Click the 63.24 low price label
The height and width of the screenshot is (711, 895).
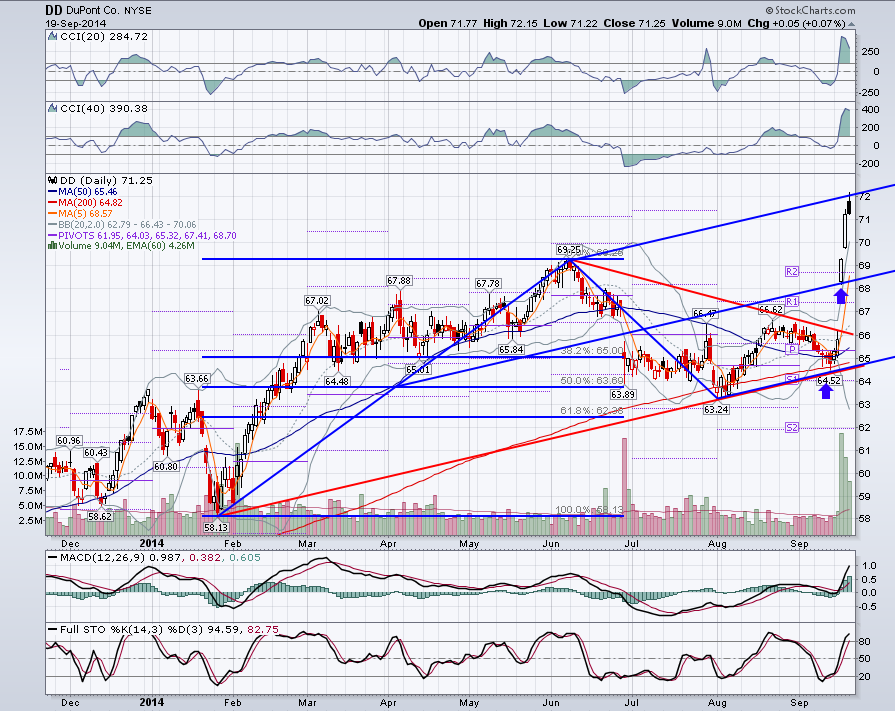point(716,410)
